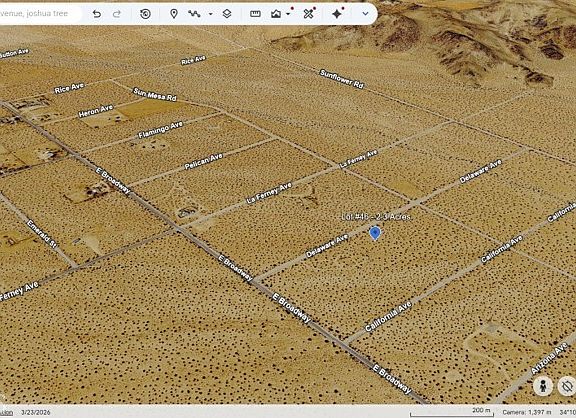Viewport: 576px width, 418px height.
Task: Activate the Street View pegman button
Action: (543, 386)
